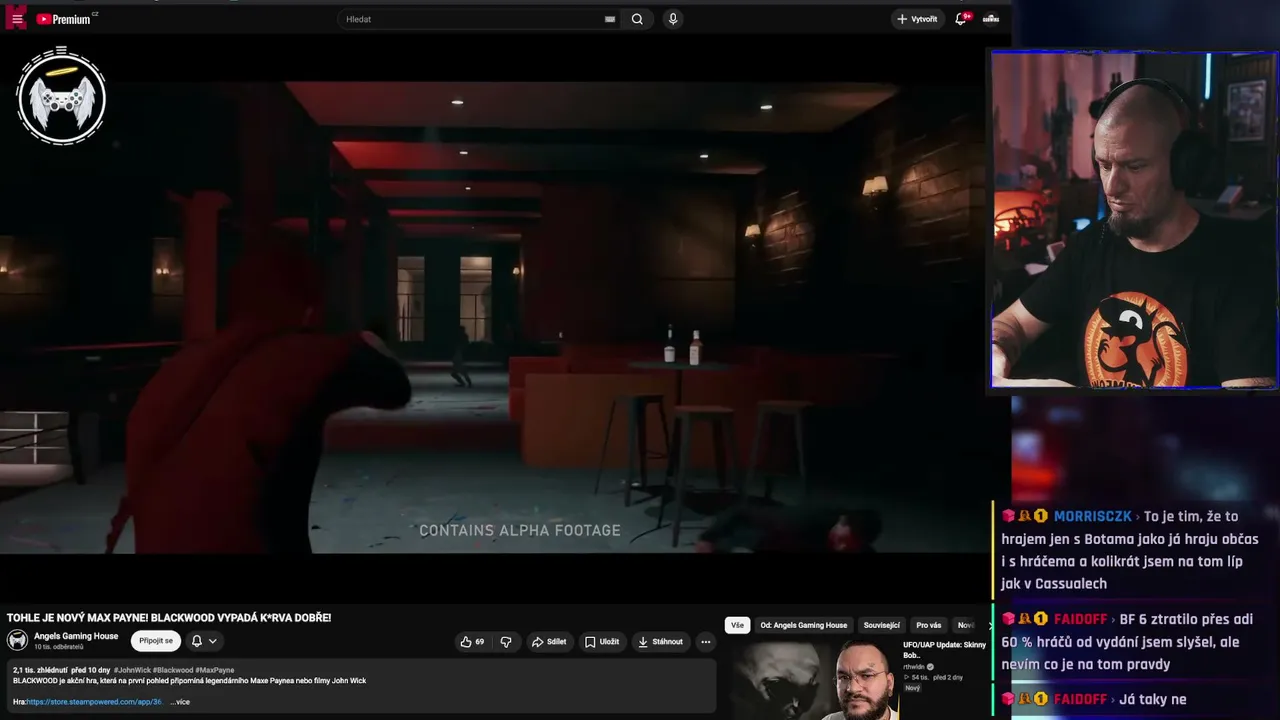Click the #JohnWick hashtag
This screenshot has height=720, width=1280.
point(132,670)
